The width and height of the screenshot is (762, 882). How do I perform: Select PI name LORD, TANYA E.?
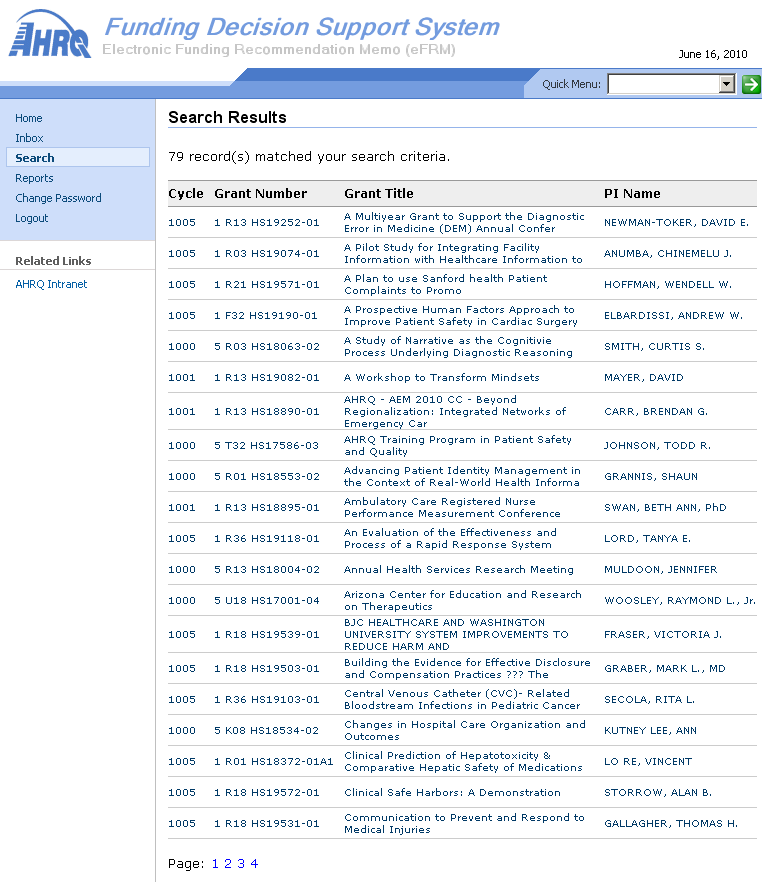click(647, 538)
